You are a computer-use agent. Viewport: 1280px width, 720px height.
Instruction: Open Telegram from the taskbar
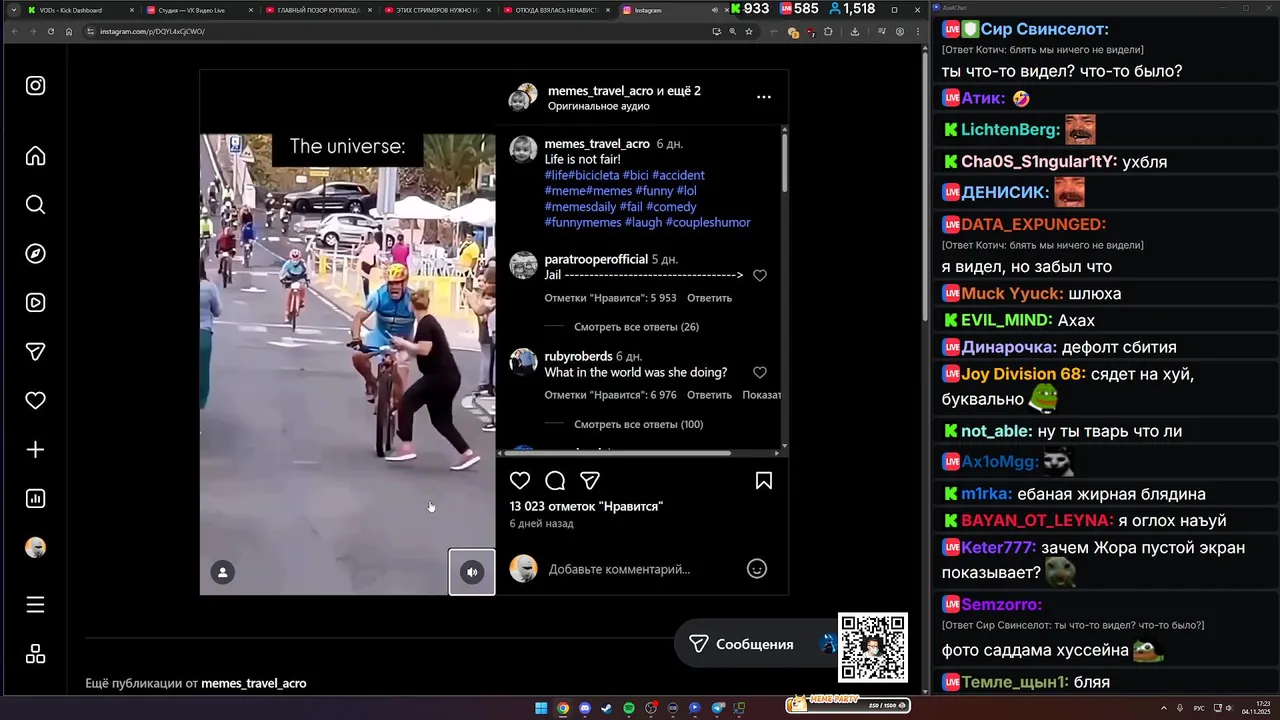click(x=717, y=708)
